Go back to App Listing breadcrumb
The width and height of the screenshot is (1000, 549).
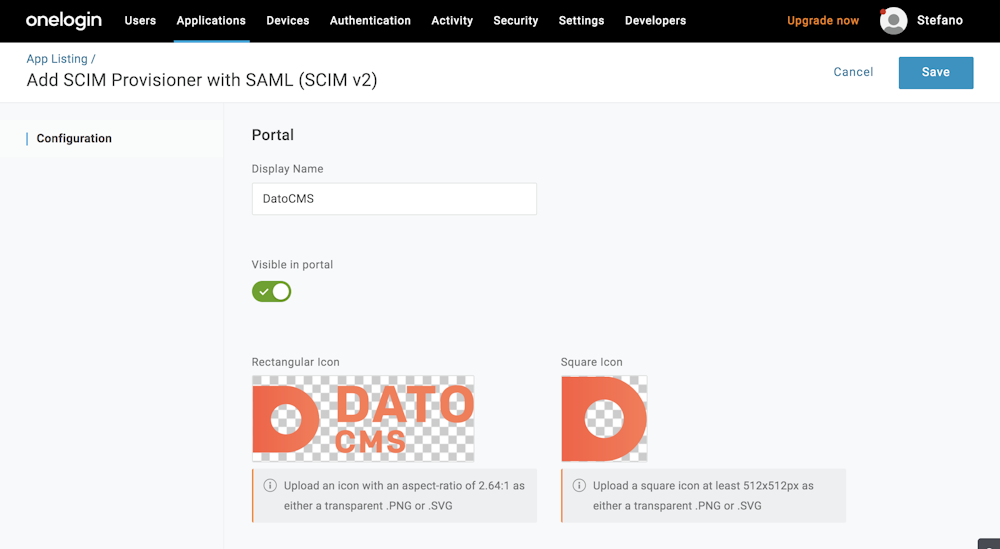[57, 59]
